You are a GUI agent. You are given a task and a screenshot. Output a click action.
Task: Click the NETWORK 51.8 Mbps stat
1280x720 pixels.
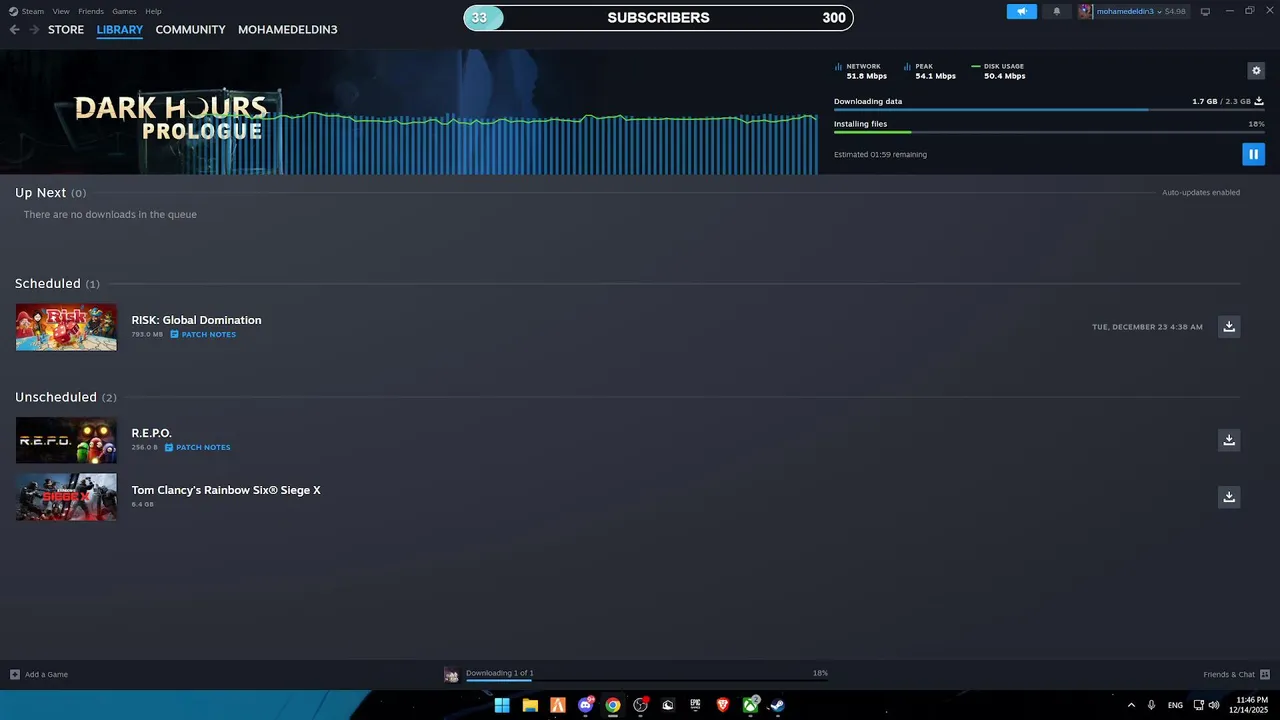pos(861,71)
